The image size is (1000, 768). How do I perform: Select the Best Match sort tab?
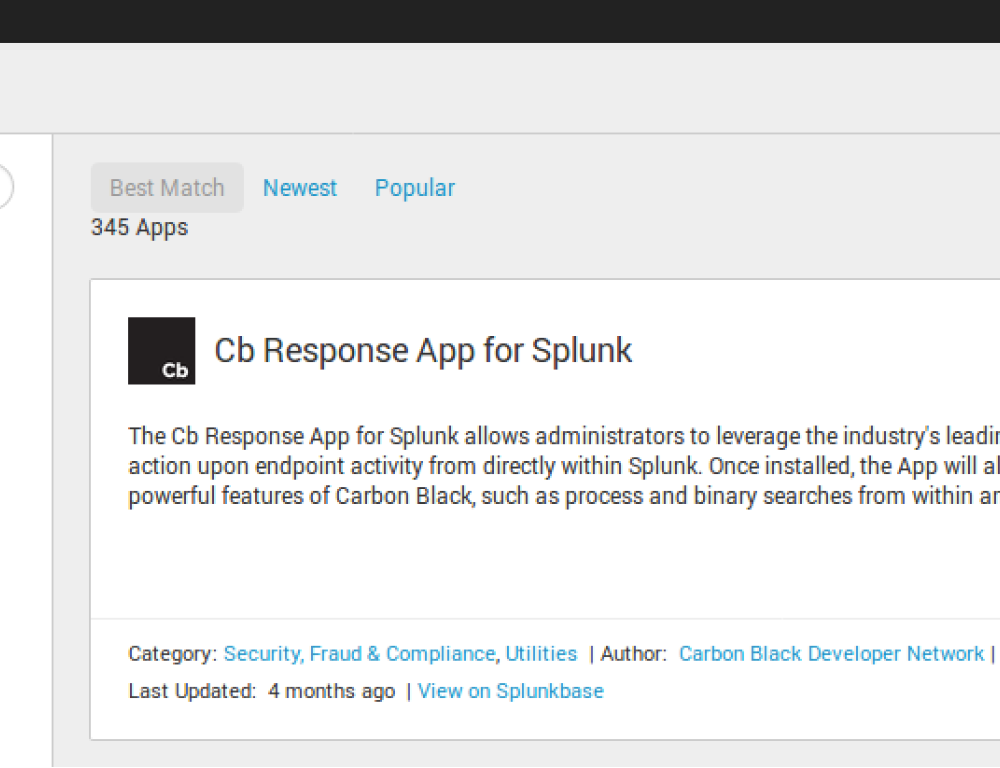click(167, 188)
